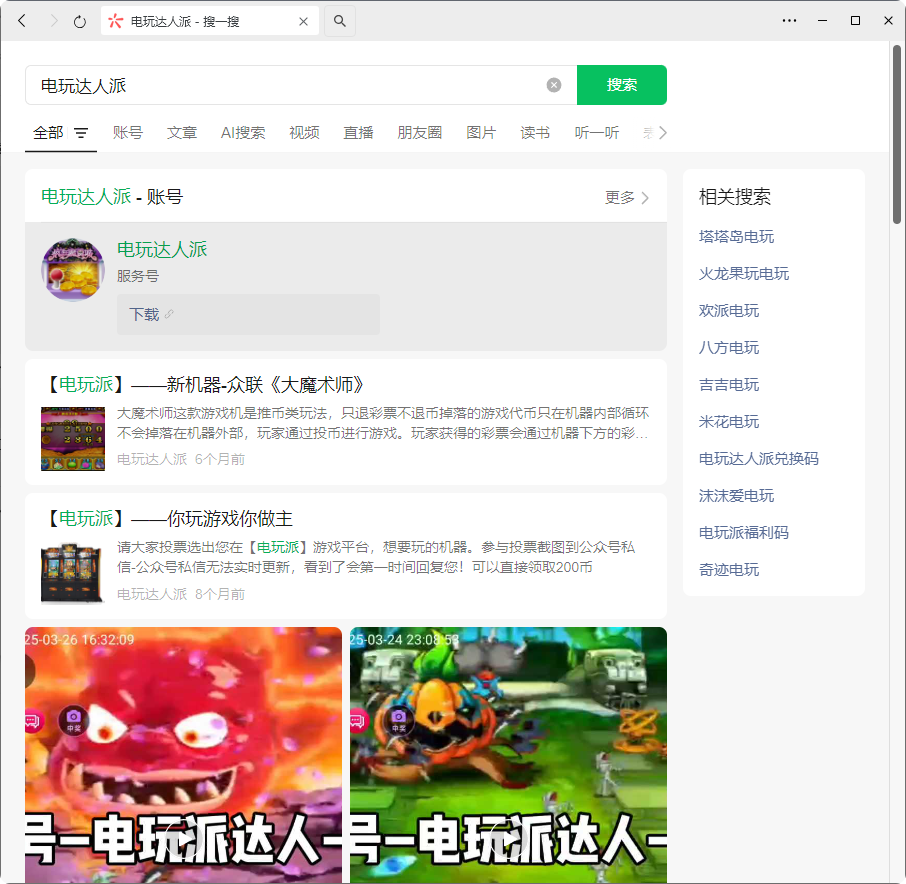Image resolution: width=906 pixels, height=884 pixels.
Task: Click the green 搜索 button
Action: [x=622, y=85]
